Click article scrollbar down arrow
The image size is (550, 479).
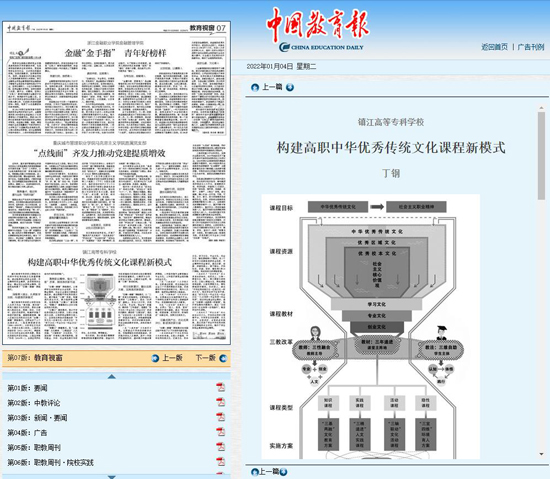[x=542, y=454]
